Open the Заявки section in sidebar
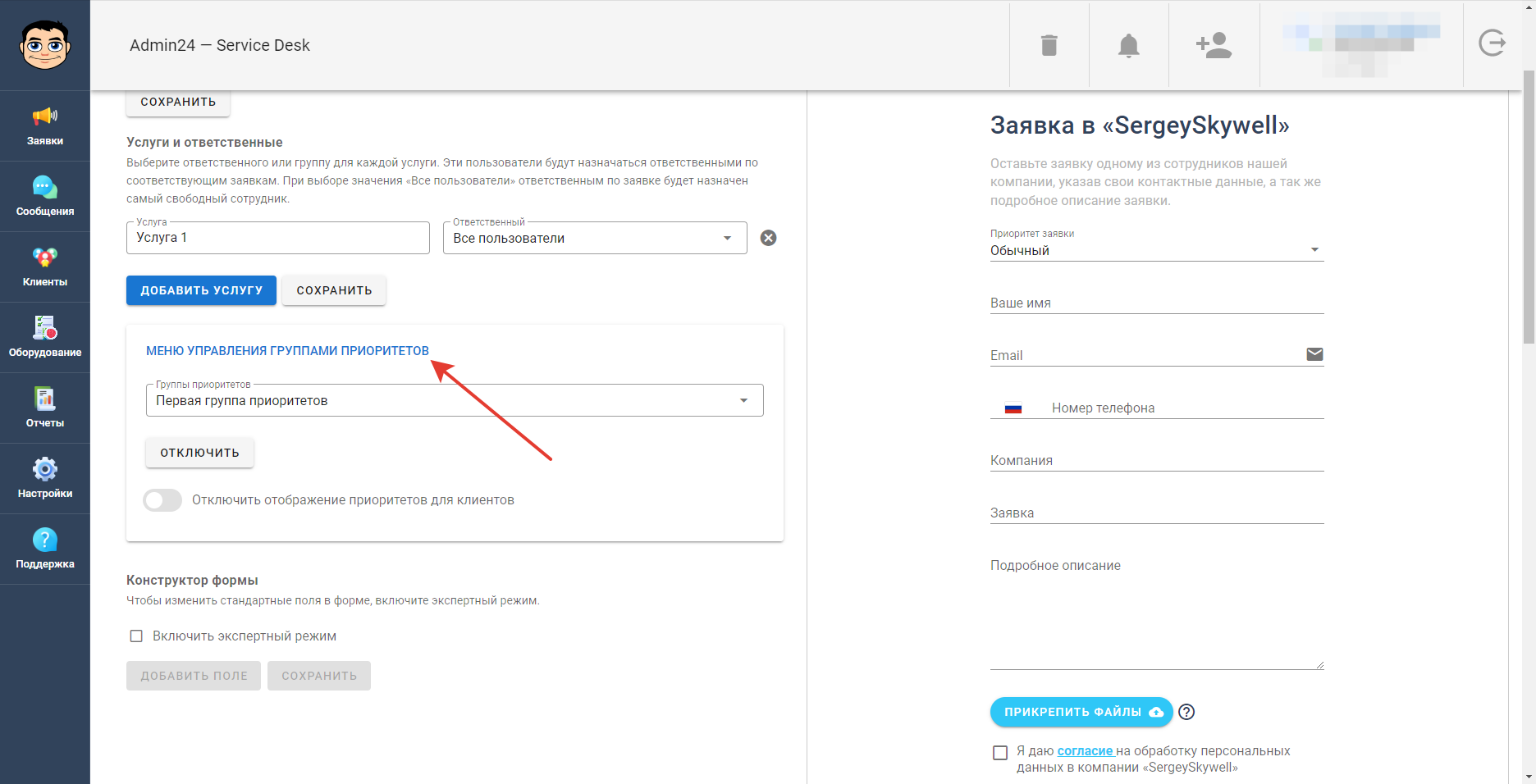This screenshot has width=1536, height=784. 45,126
